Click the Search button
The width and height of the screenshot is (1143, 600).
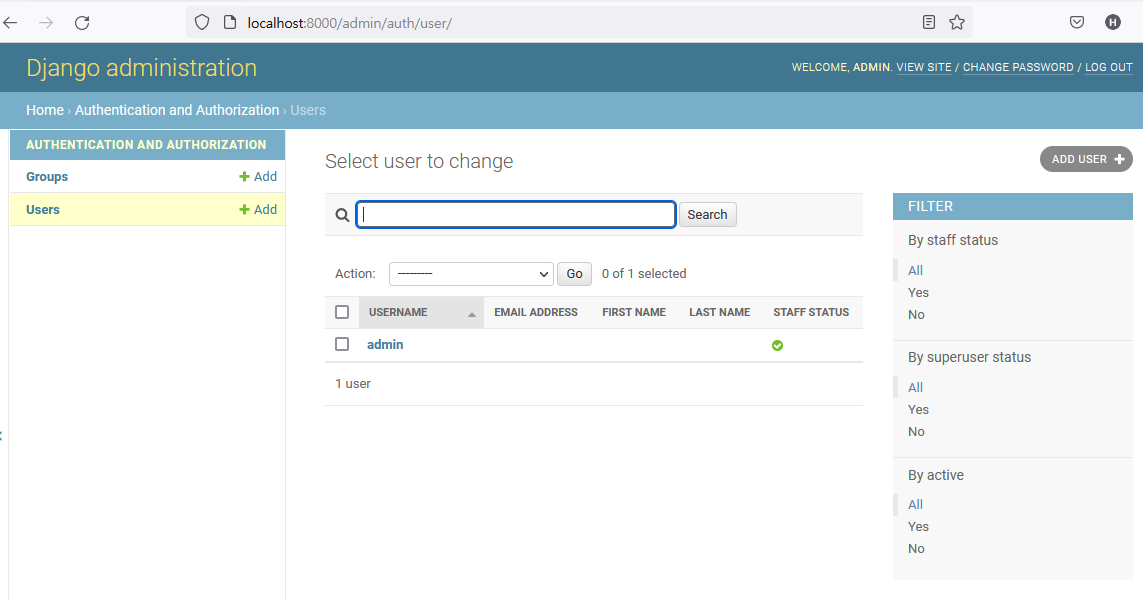click(x=707, y=214)
